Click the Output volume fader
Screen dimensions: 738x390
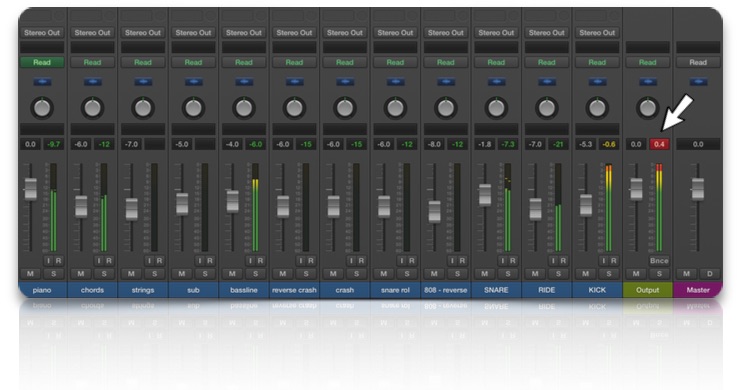pyautogui.click(x=636, y=189)
